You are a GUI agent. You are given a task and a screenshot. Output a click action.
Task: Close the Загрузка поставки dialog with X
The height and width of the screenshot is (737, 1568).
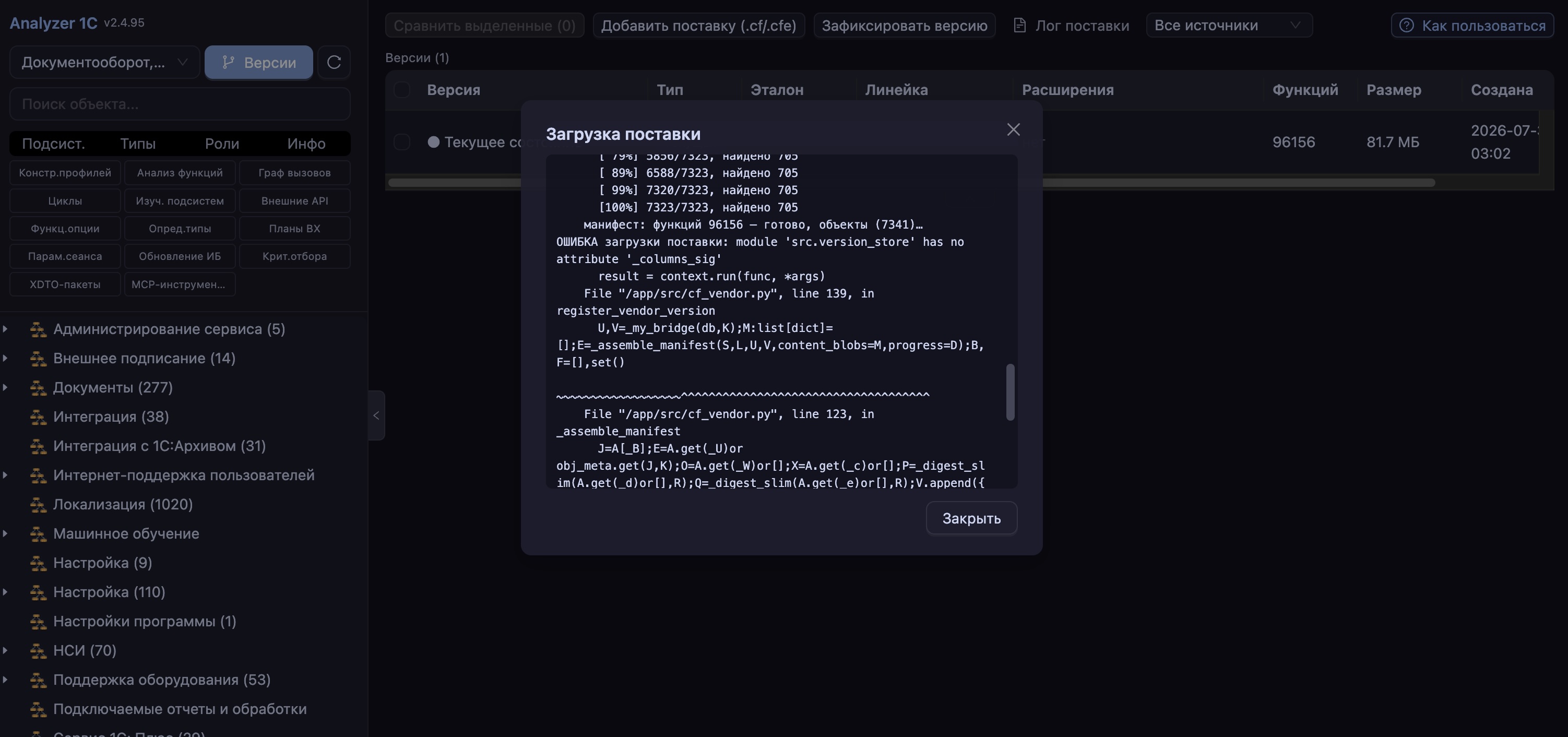pyautogui.click(x=1013, y=129)
